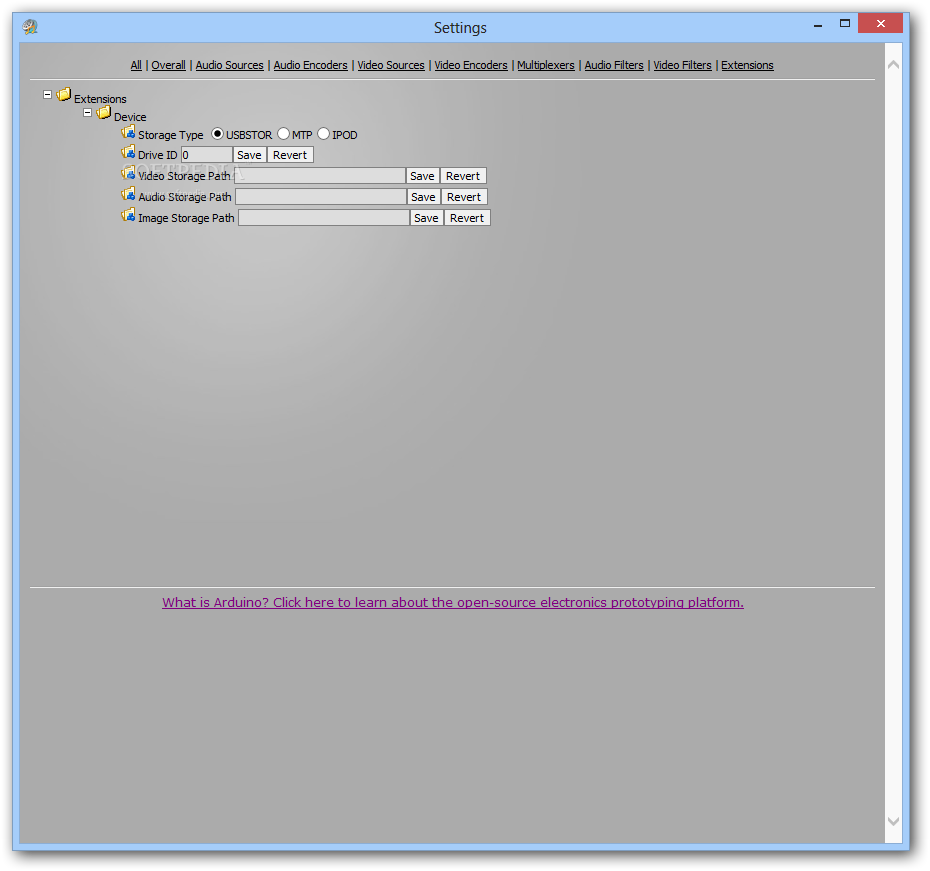Open the All settings category
Viewport: 930px width, 871px height.
coord(136,65)
